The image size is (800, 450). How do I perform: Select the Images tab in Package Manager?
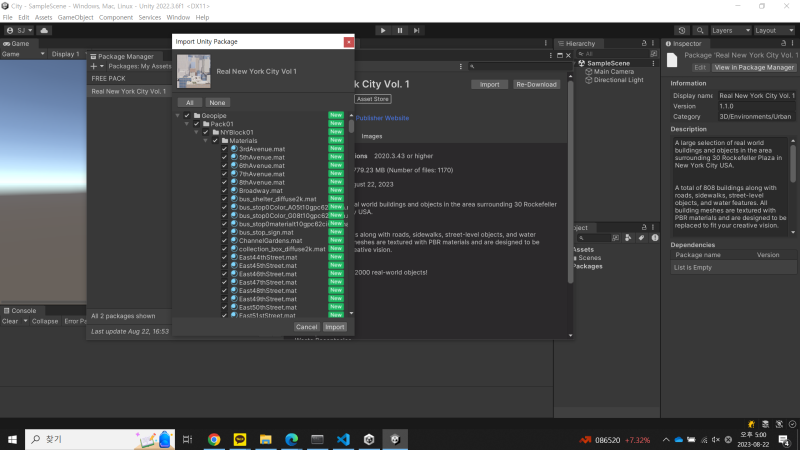click(x=371, y=136)
